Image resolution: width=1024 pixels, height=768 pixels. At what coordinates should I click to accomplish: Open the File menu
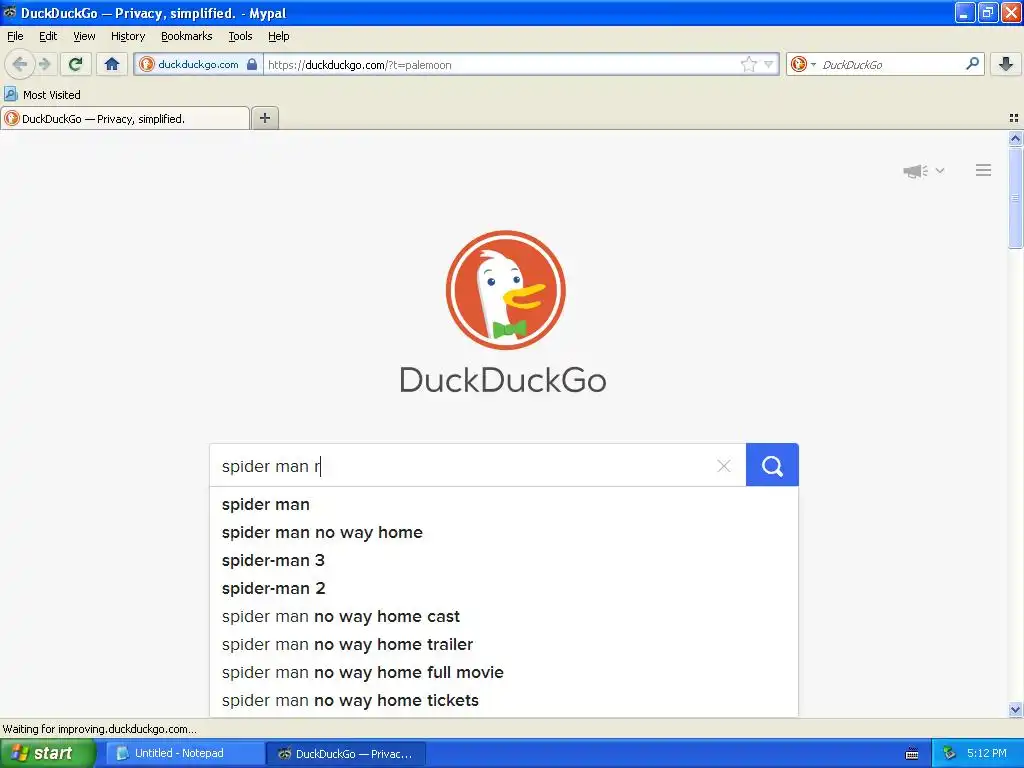[15, 36]
